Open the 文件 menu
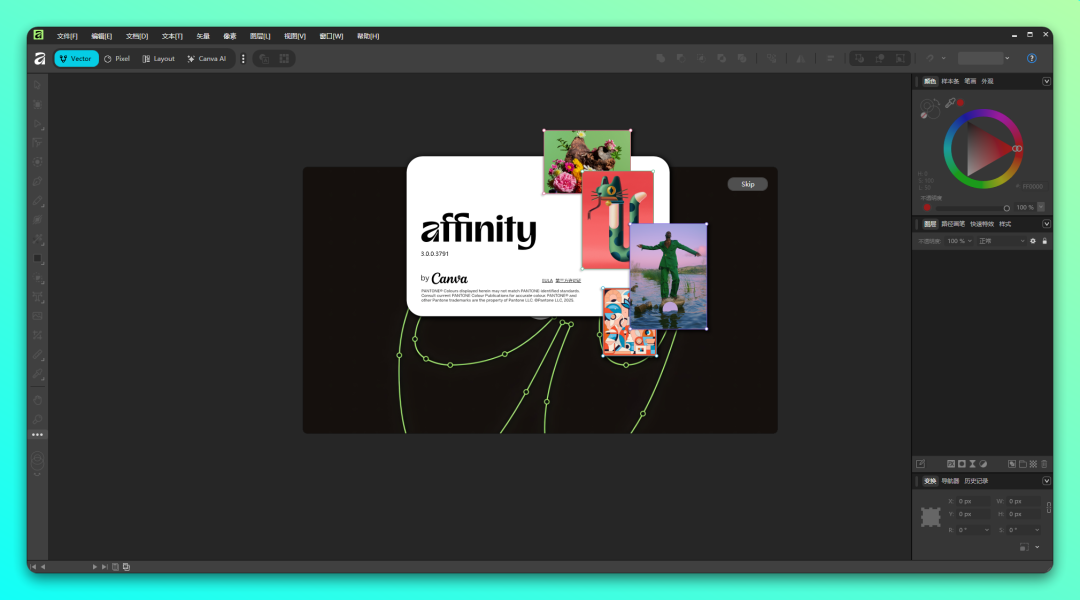This screenshot has width=1080, height=600. 65,36
